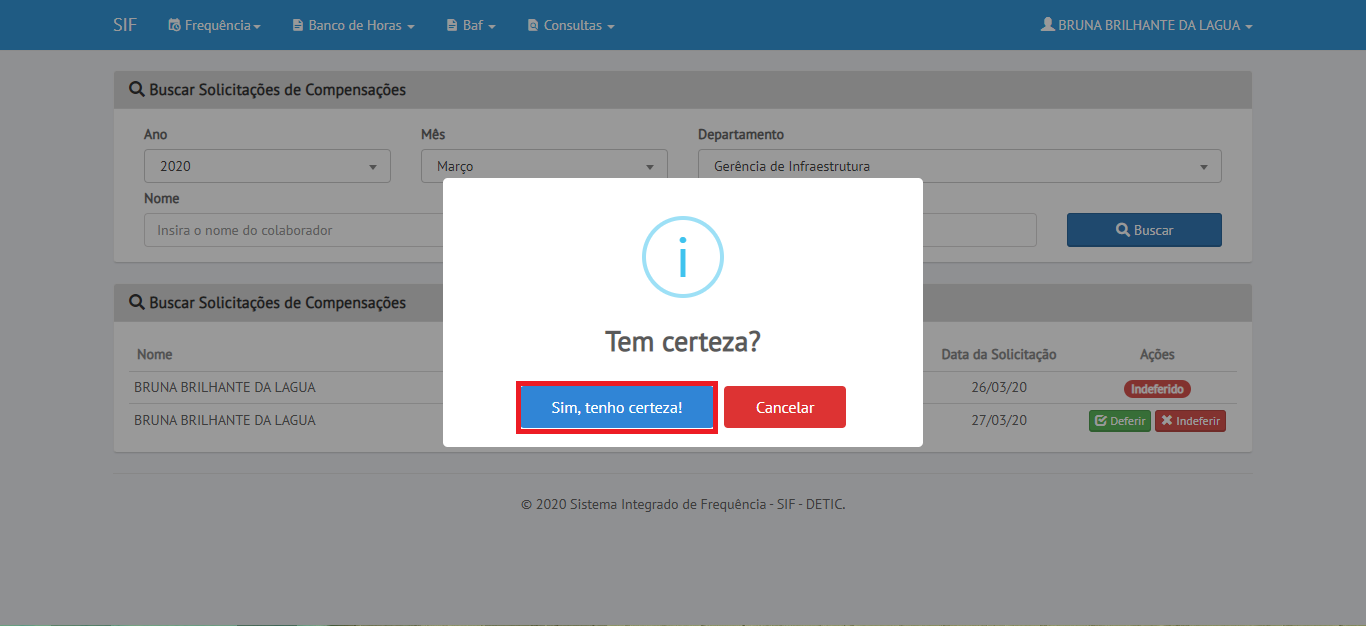This screenshot has height=626, width=1366.
Task: Click the X icon on Indeferir
Action: coord(1166,421)
